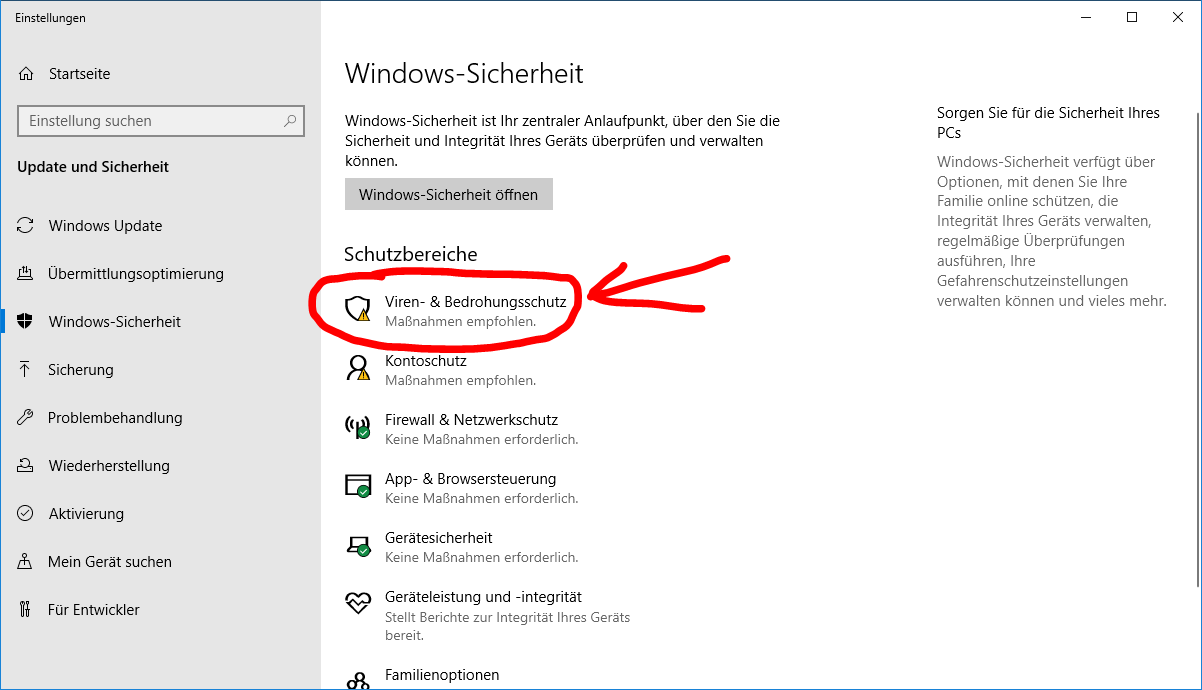The width and height of the screenshot is (1202, 690).
Task: Click the Windows Update refresh arrows icon
Action: (26, 226)
